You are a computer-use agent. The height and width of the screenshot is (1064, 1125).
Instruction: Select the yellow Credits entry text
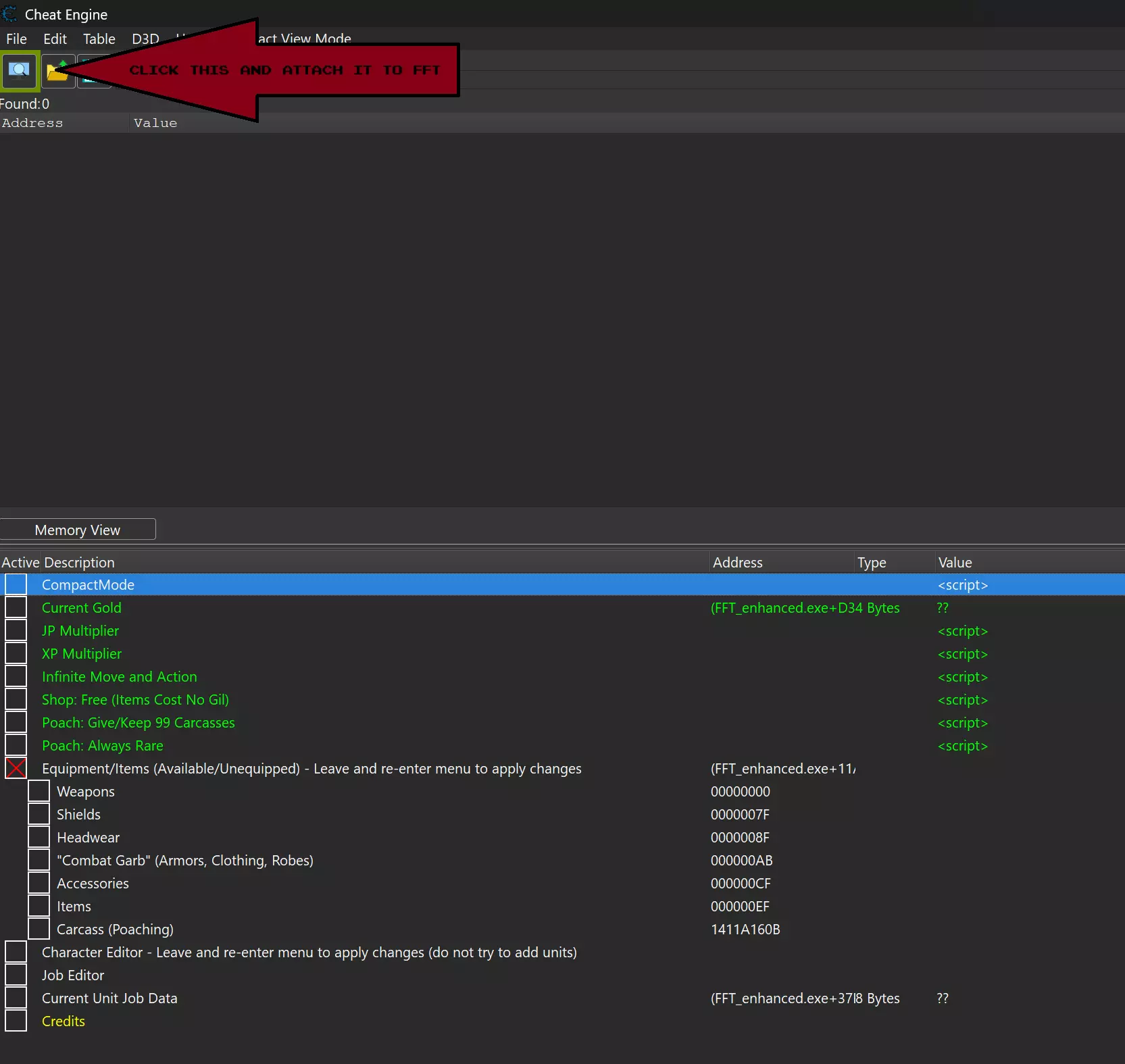[x=64, y=1021]
